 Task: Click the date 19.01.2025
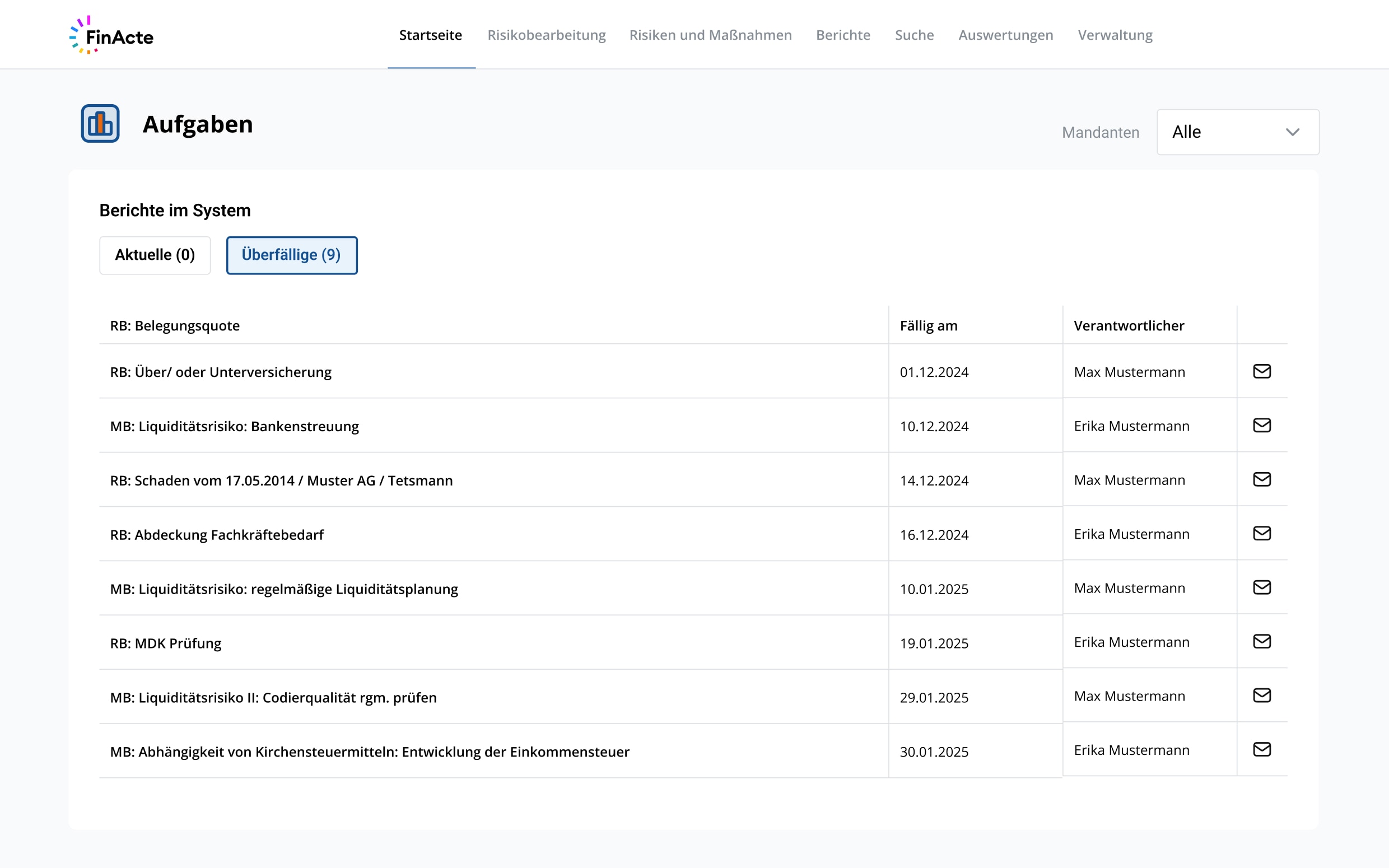tap(934, 643)
